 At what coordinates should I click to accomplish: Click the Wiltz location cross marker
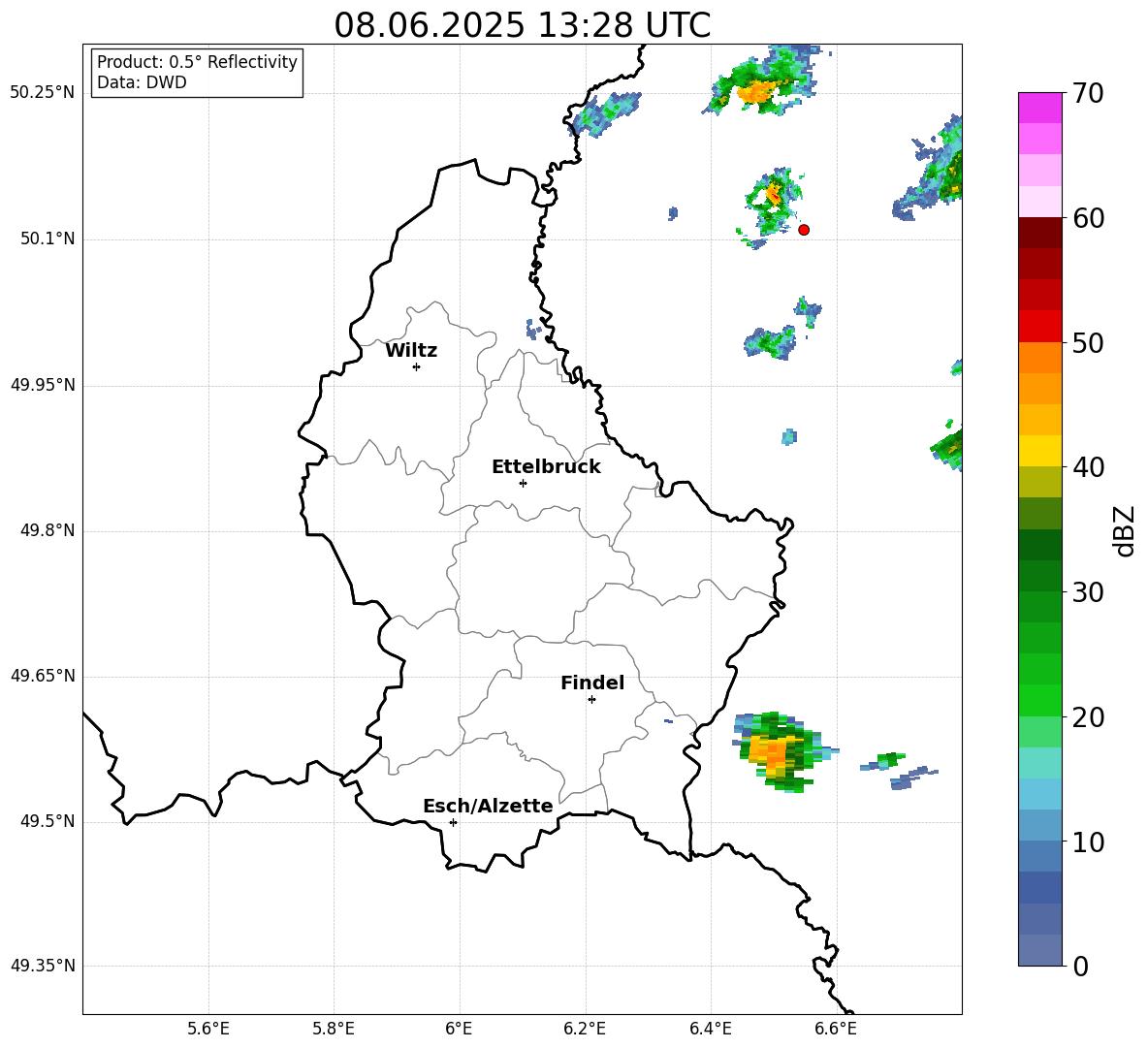coord(417,366)
